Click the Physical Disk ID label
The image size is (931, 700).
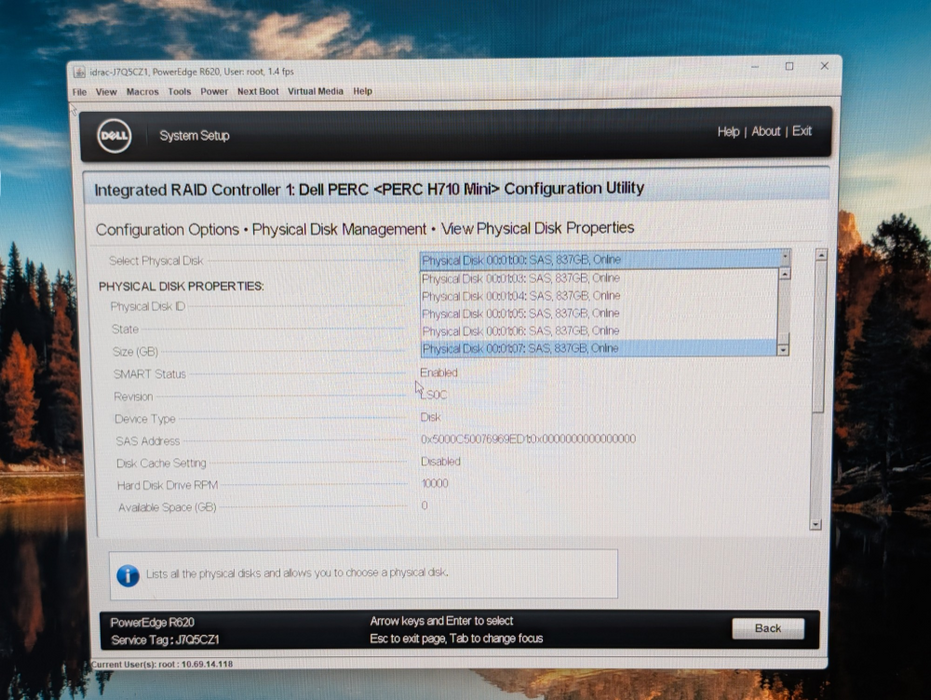point(148,306)
